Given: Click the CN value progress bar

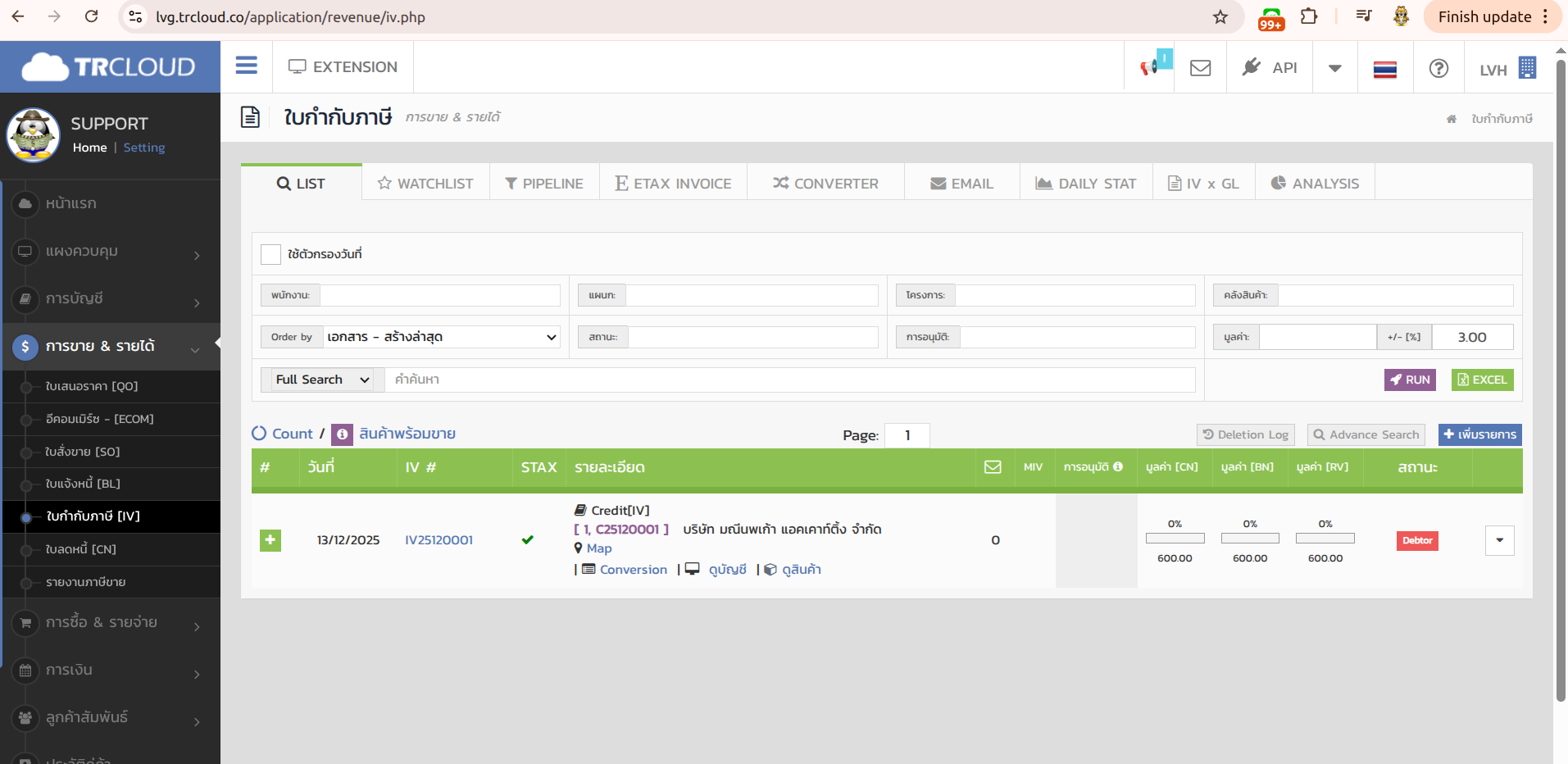Looking at the screenshot, I should click(x=1175, y=539).
